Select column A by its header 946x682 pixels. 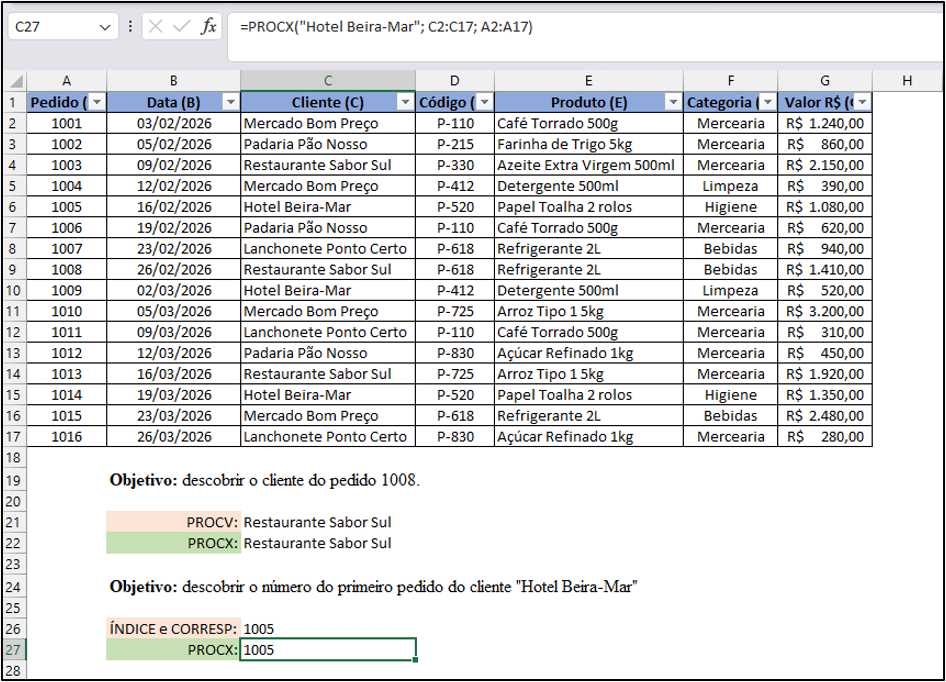pos(66,81)
